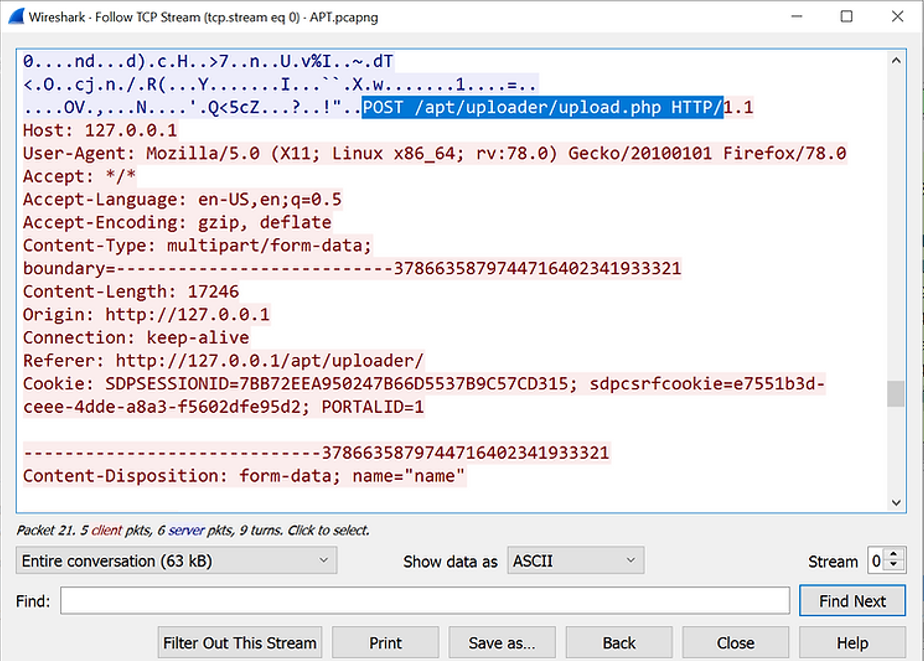Click the scrollbar down arrow
924x661 pixels.
point(896,502)
